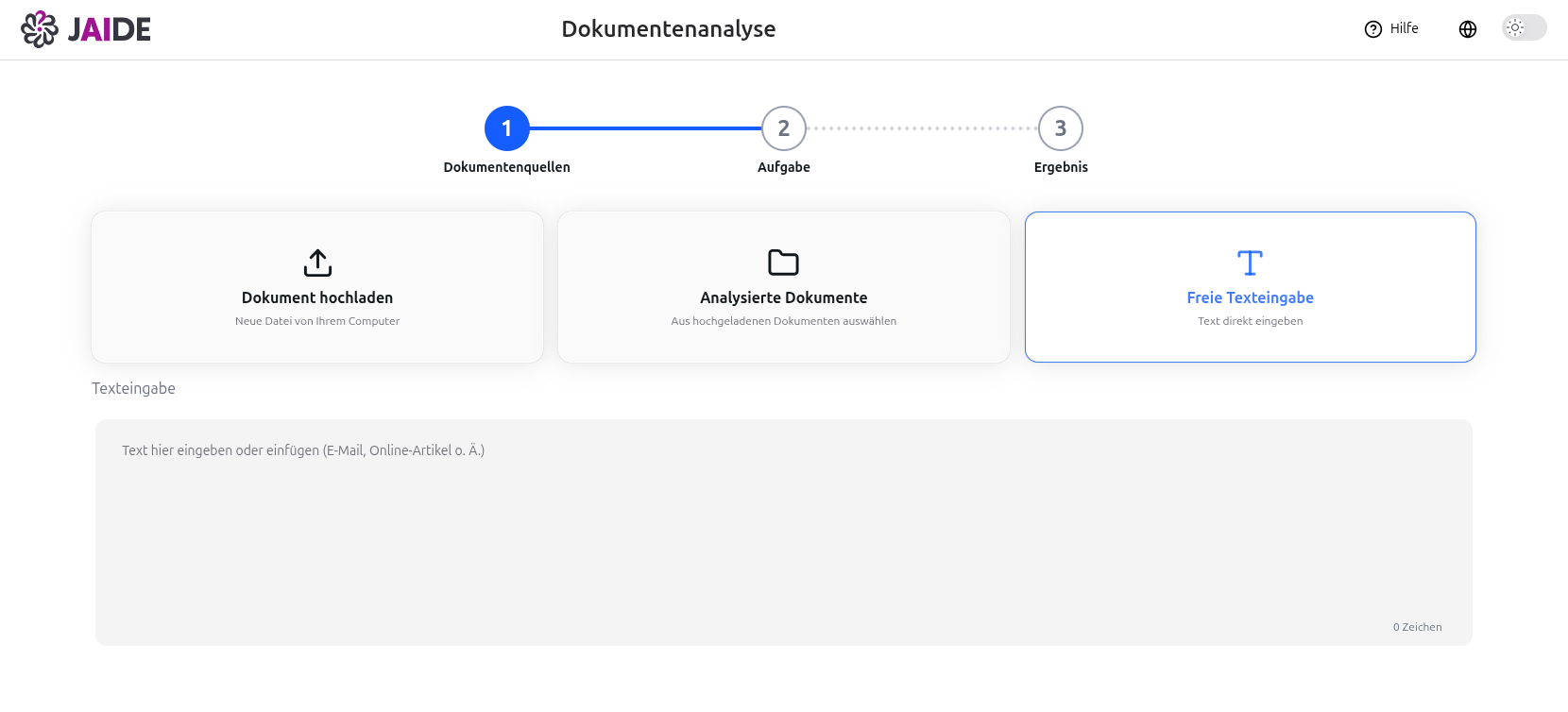The width and height of the screenshot is (1568, 712).
Task: Open the Hilfe help link
Action: click(x=1391, y=28)
